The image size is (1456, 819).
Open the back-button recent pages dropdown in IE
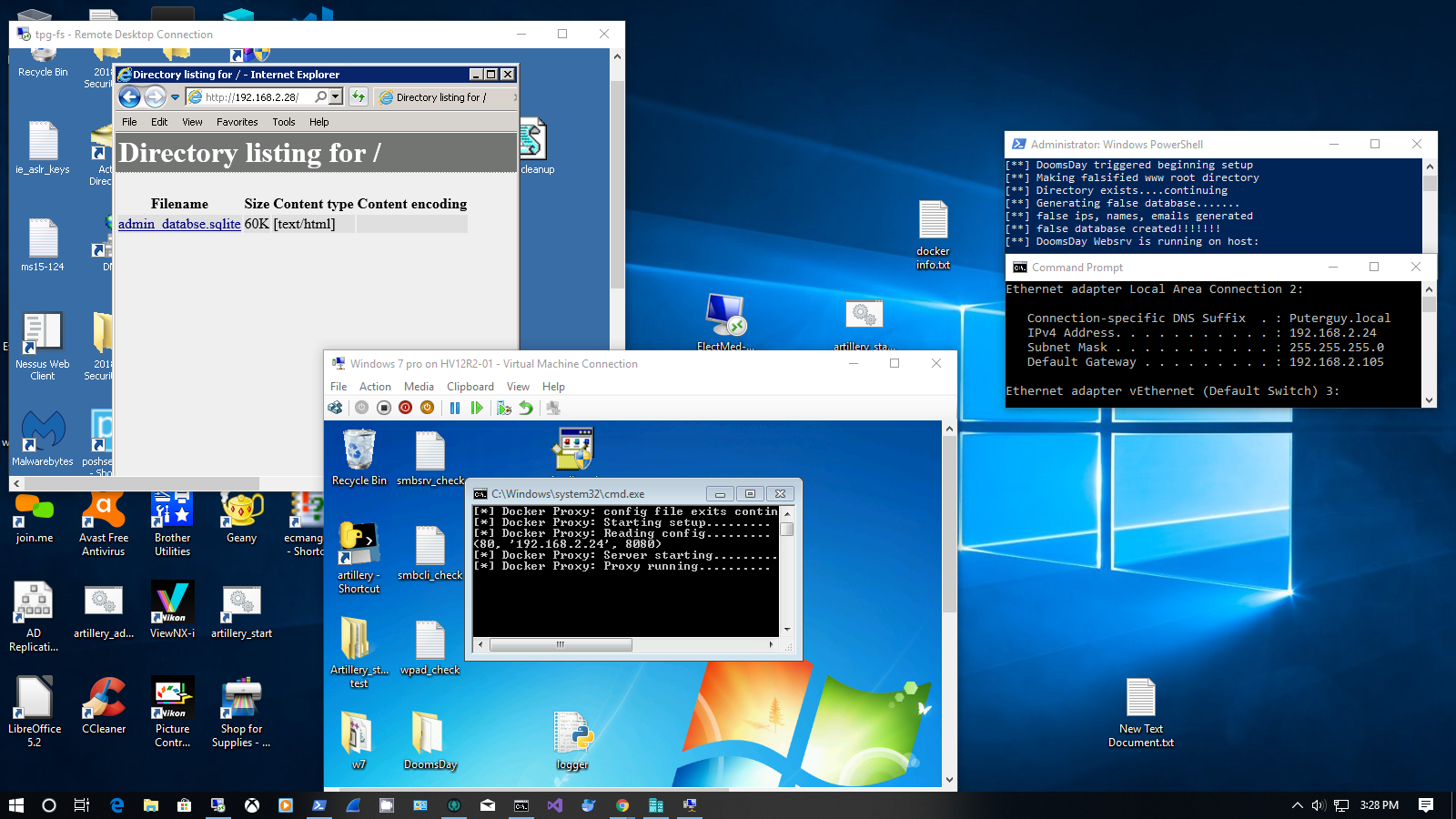(175, 96)
